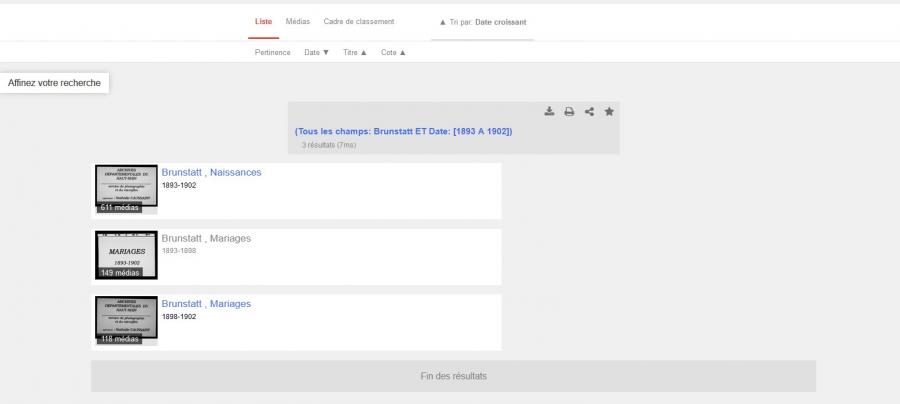Open the Tri par Date croissant dropdown

click(482, 22)
